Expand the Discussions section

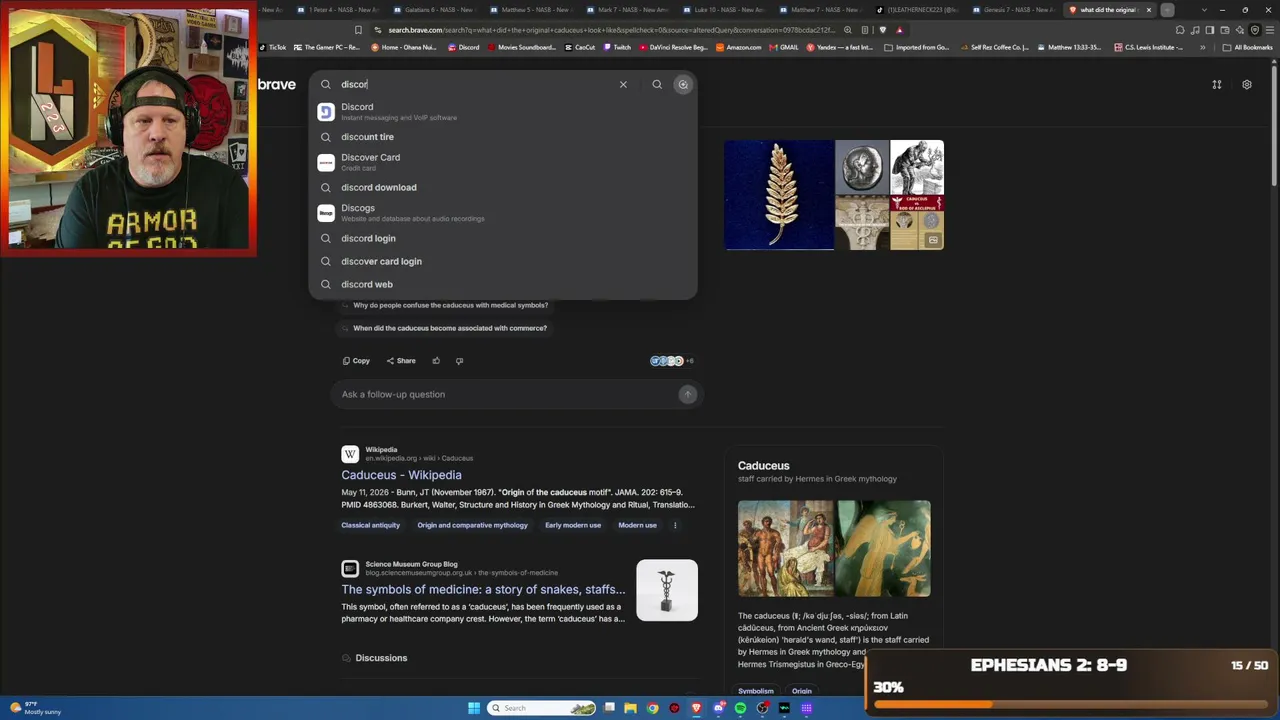click(x=375, y=658)
